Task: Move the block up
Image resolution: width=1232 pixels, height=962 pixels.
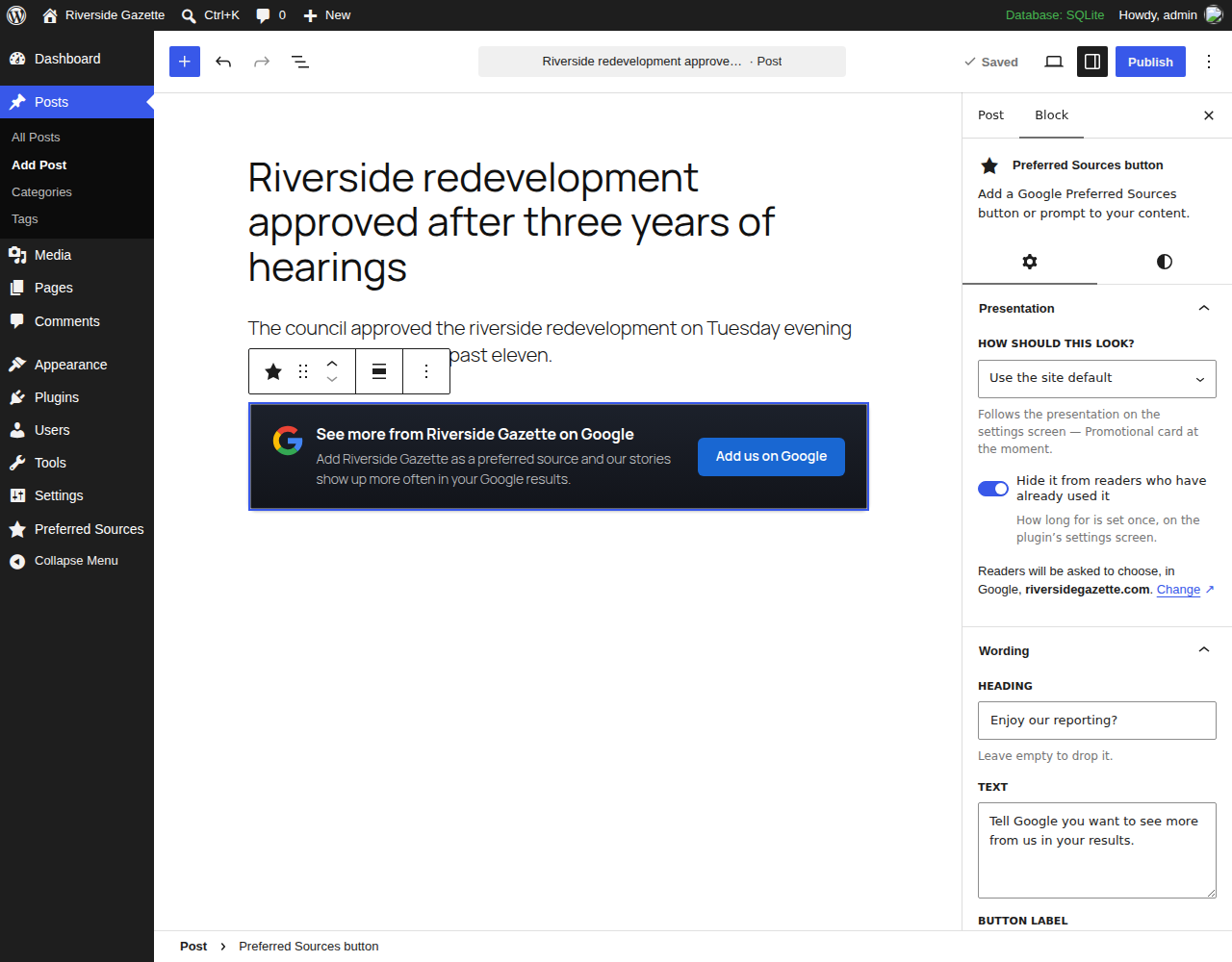Action: click(x=332, y=363)
